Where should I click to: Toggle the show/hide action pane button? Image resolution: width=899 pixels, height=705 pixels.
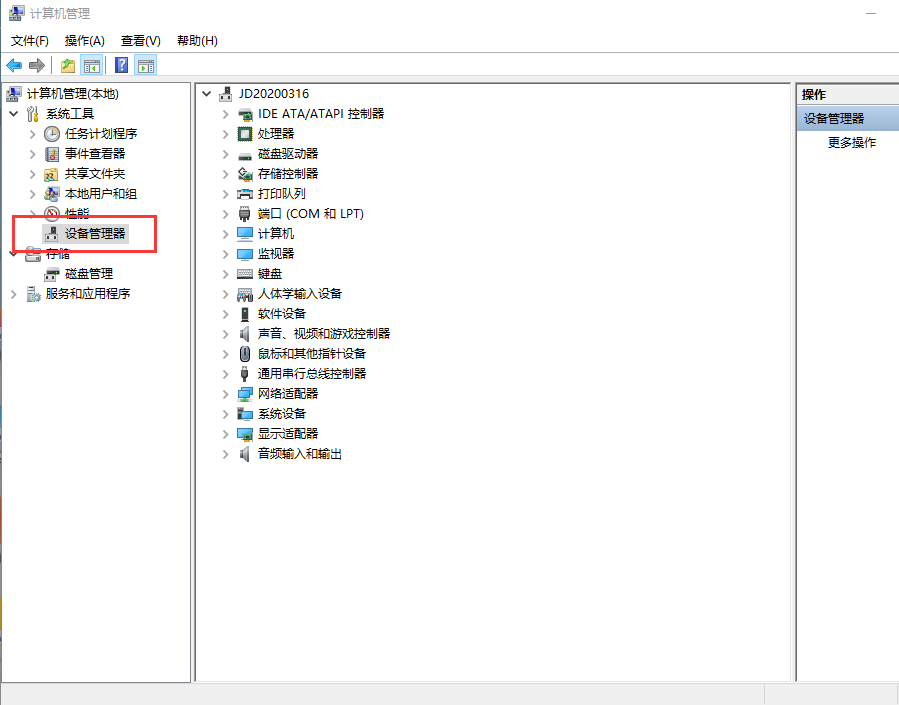pyautogui.click(x=146, y=66)
